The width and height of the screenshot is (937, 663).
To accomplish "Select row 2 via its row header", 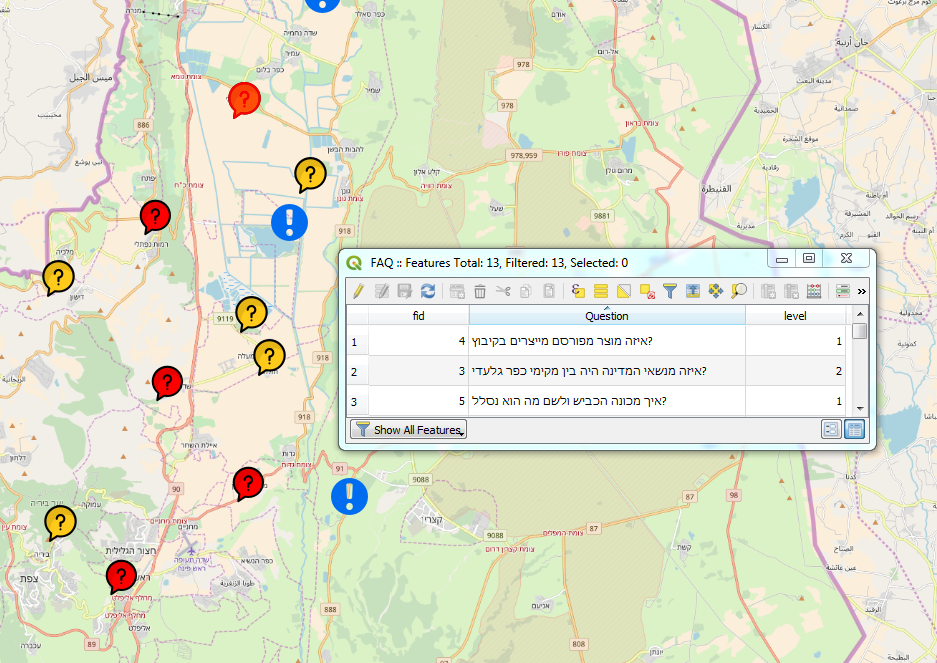I will coord(354,372).
